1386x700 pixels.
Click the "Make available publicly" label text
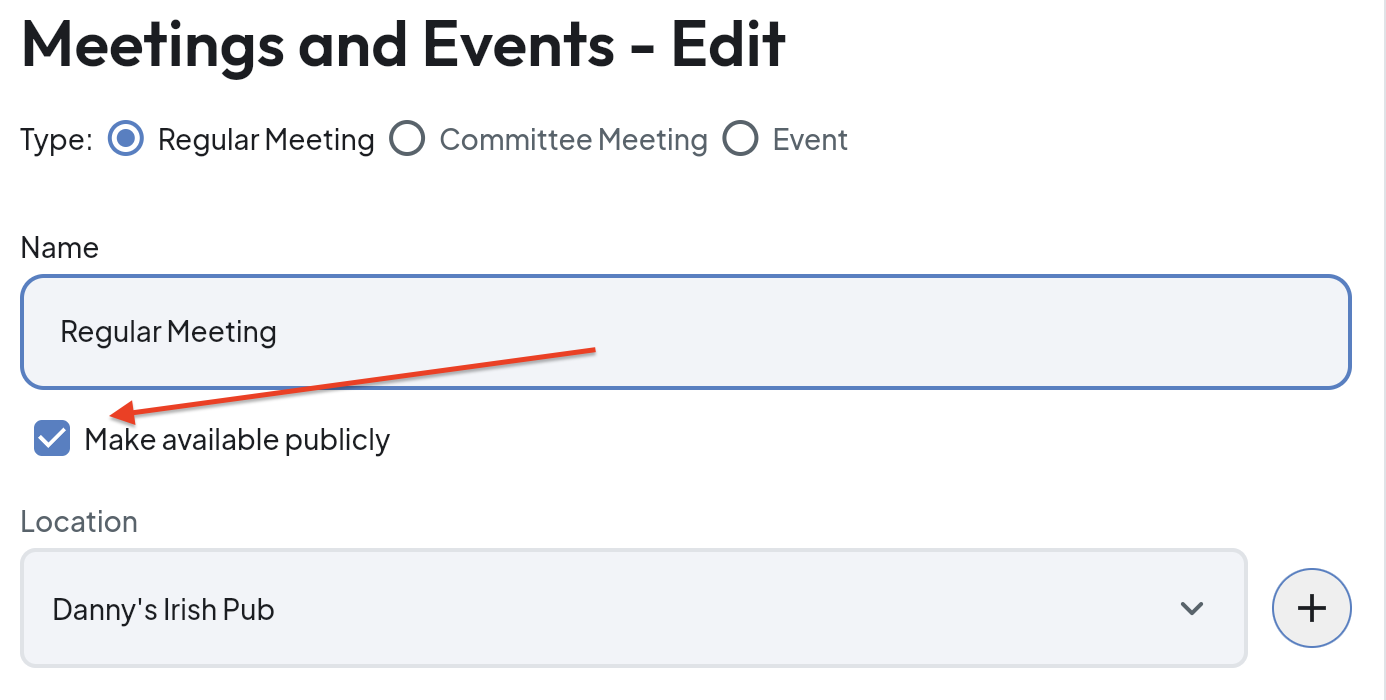pos(237,439)
